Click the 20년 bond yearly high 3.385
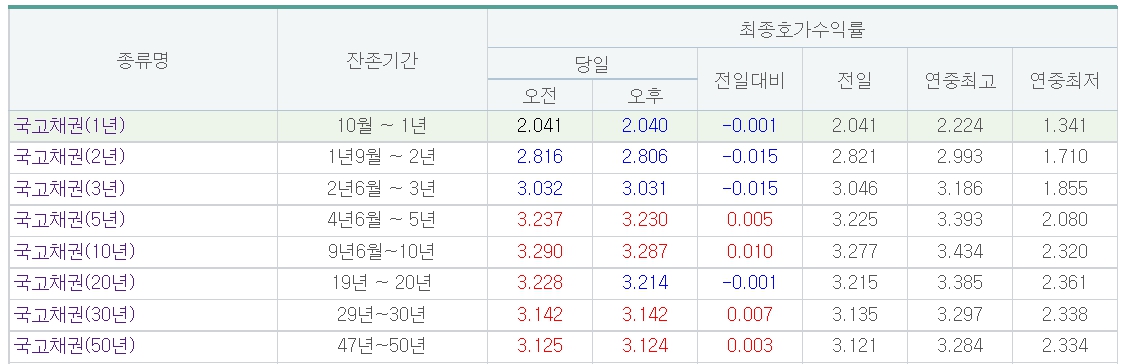 (x=960, y=283)
